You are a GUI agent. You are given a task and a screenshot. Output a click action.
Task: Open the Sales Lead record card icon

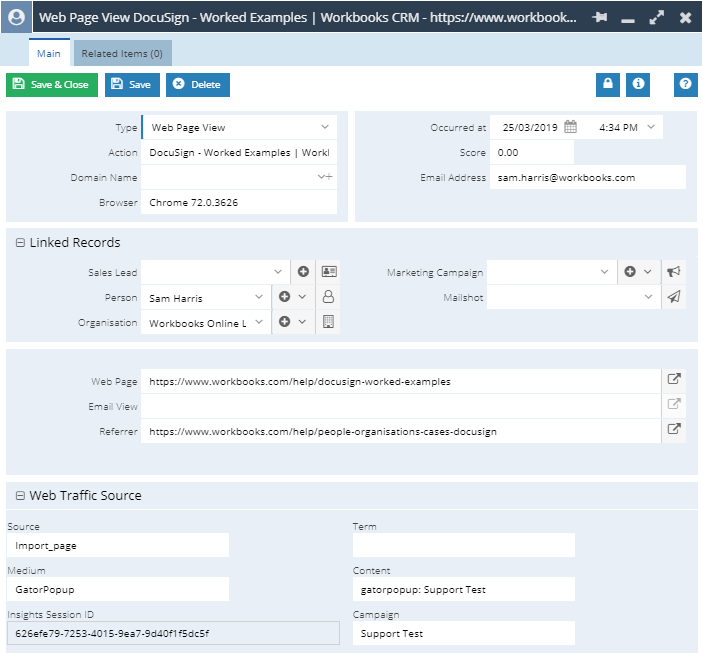coord(329,272)
